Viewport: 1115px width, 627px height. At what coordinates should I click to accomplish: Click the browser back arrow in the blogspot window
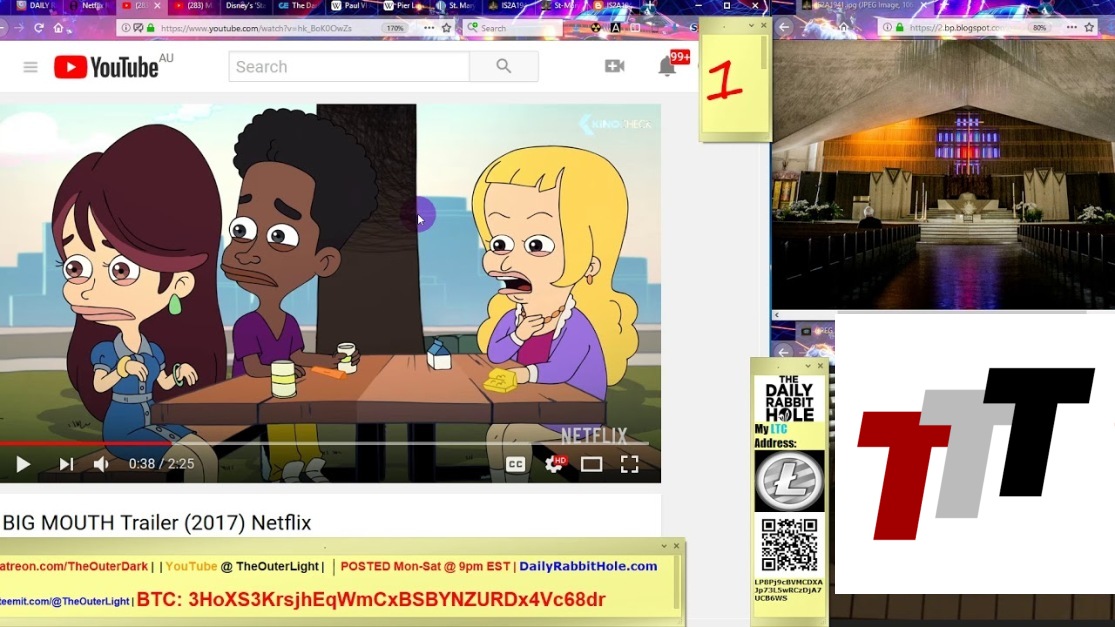786,28
